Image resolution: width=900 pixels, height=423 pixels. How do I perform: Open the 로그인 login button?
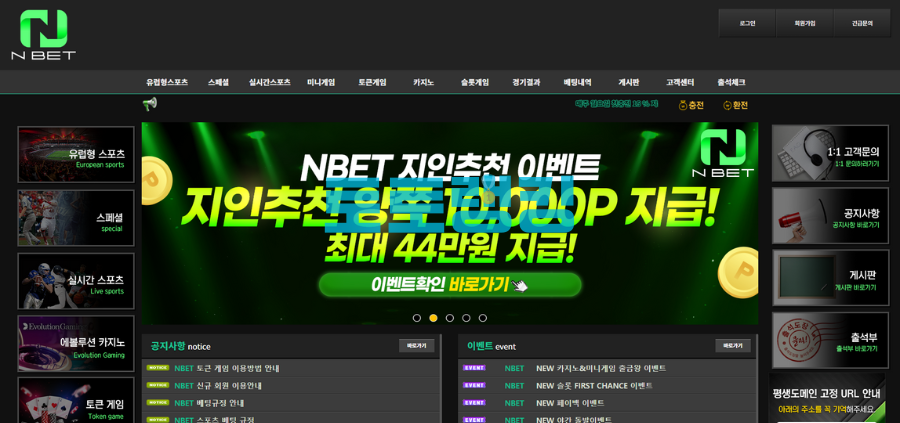(x=747, y=24)
